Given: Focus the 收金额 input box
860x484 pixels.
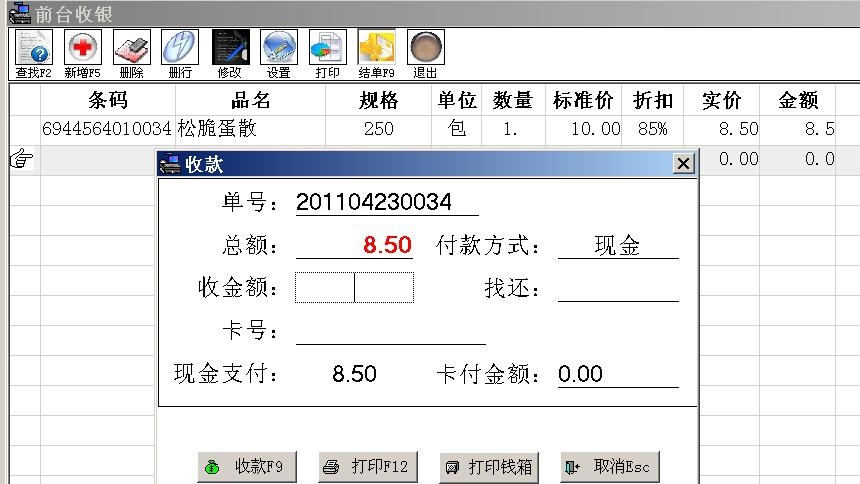Looking at the screenshot, I should [354, 287].
